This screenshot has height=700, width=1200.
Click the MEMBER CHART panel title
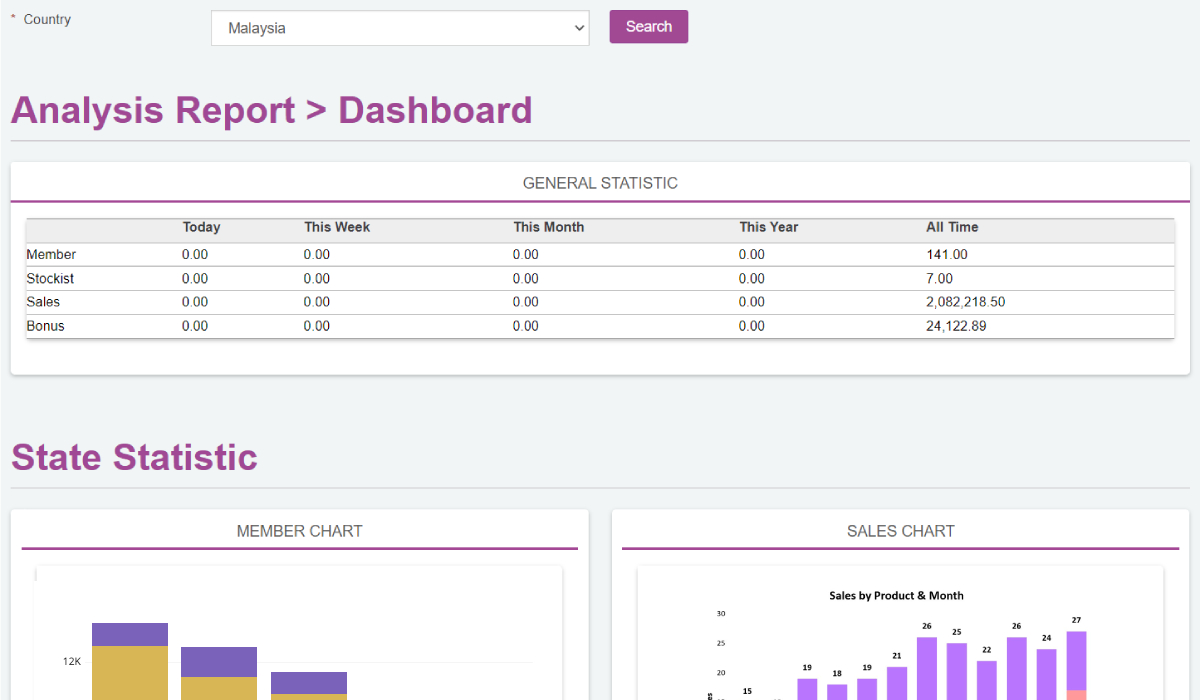(x=300, y=531)
